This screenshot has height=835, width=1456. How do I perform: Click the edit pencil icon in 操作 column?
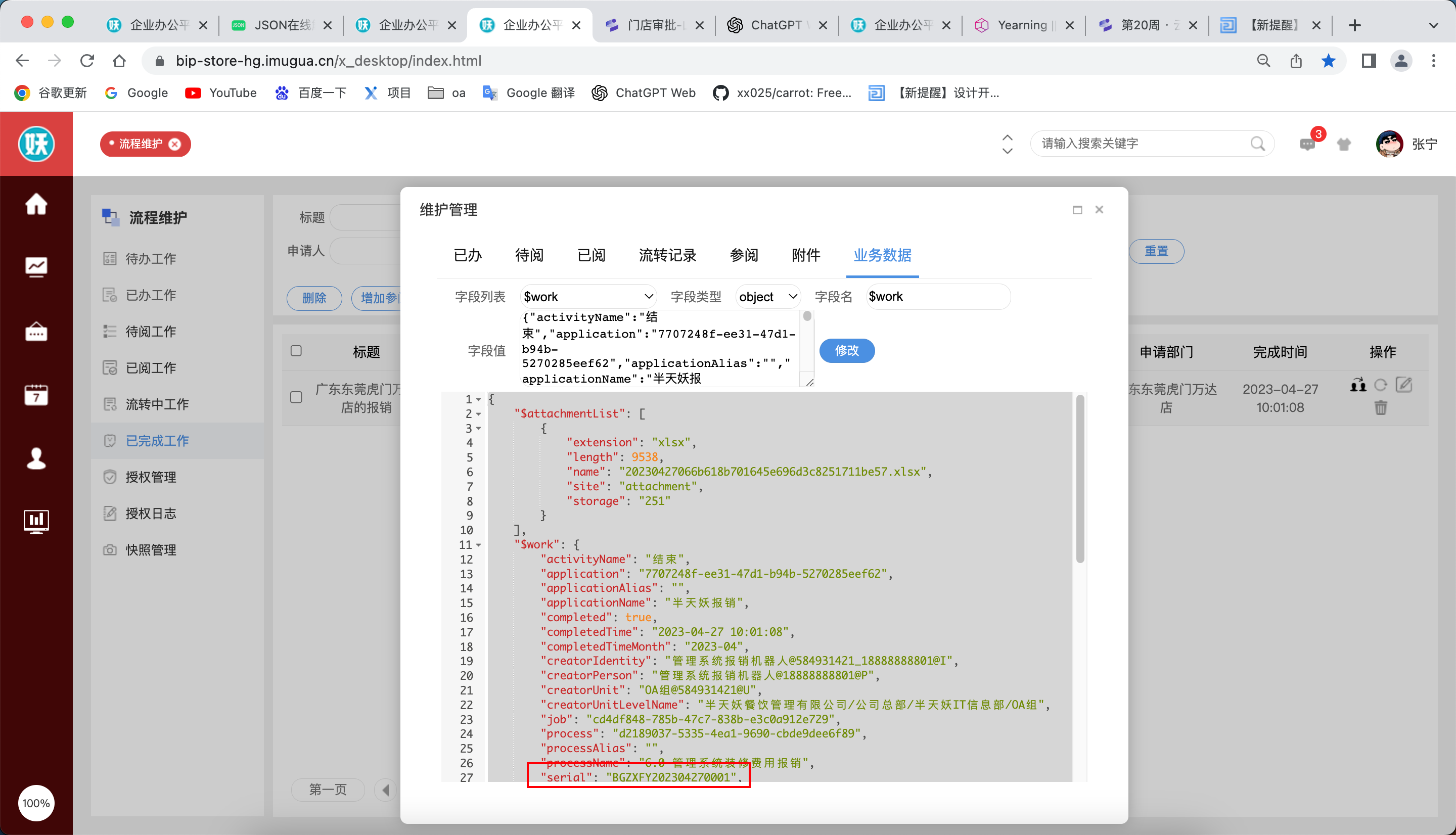click(1403, 385)
